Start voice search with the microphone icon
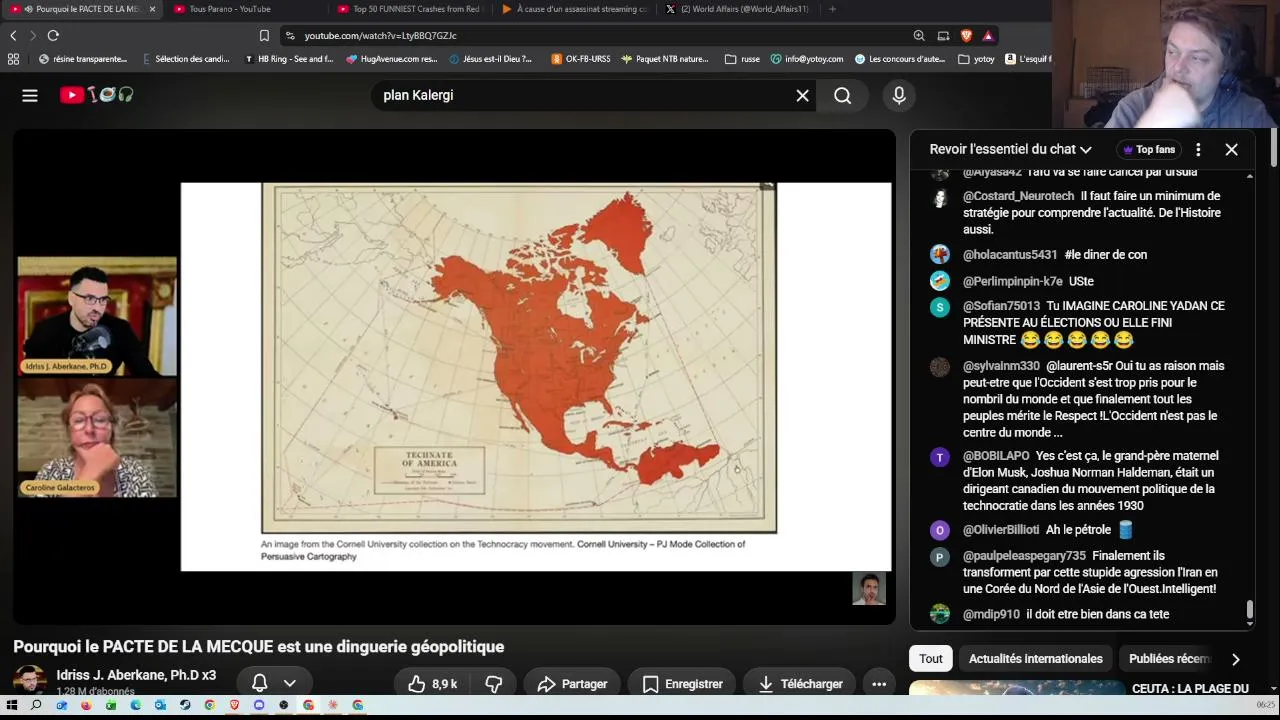 (899, 95)
